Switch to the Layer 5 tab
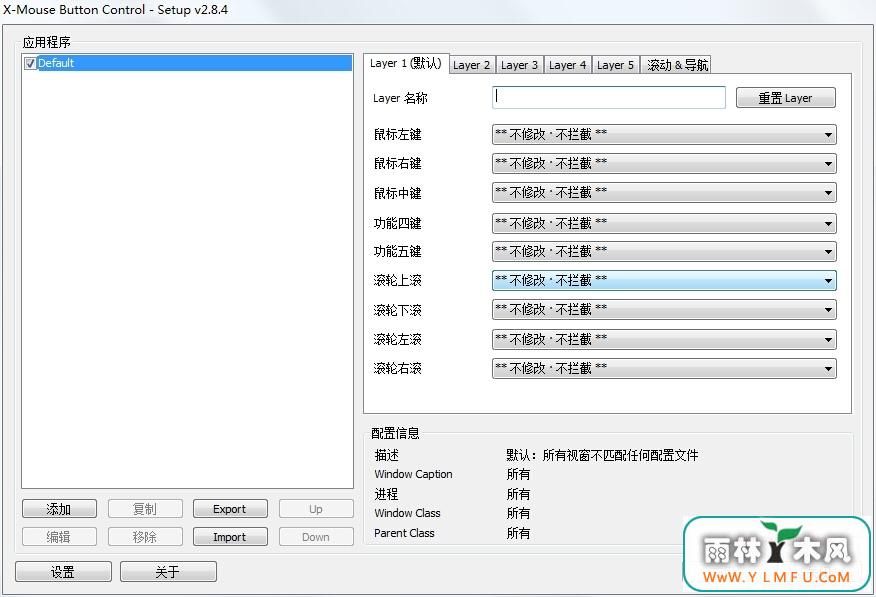 coord(615,65)
